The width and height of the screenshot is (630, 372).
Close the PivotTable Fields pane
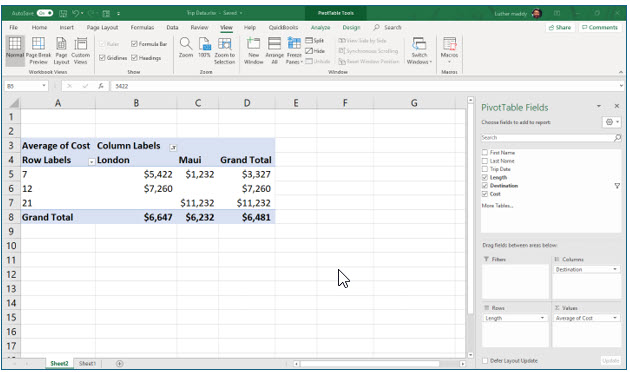(617, 106)
